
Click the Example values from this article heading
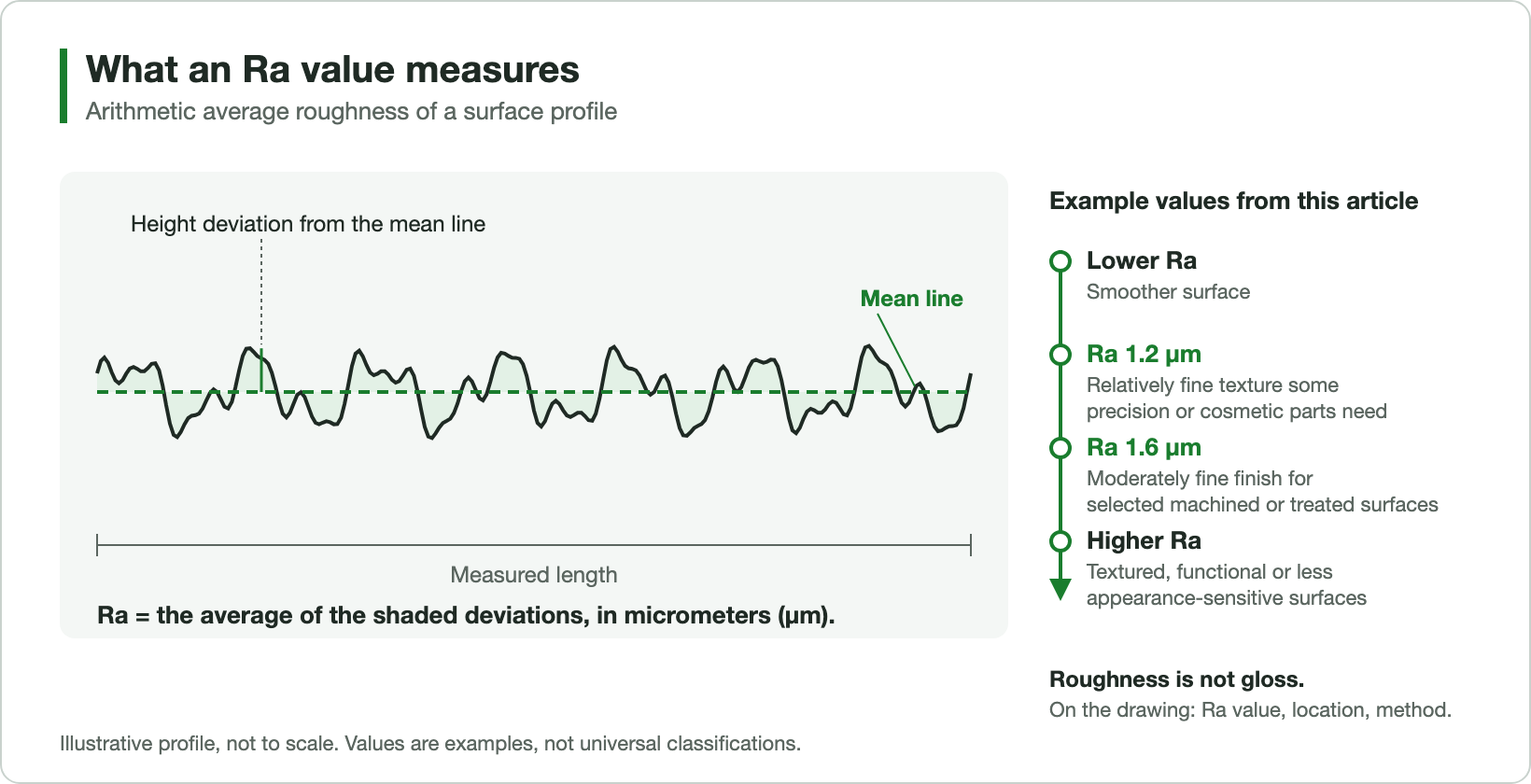(1233, 201)
